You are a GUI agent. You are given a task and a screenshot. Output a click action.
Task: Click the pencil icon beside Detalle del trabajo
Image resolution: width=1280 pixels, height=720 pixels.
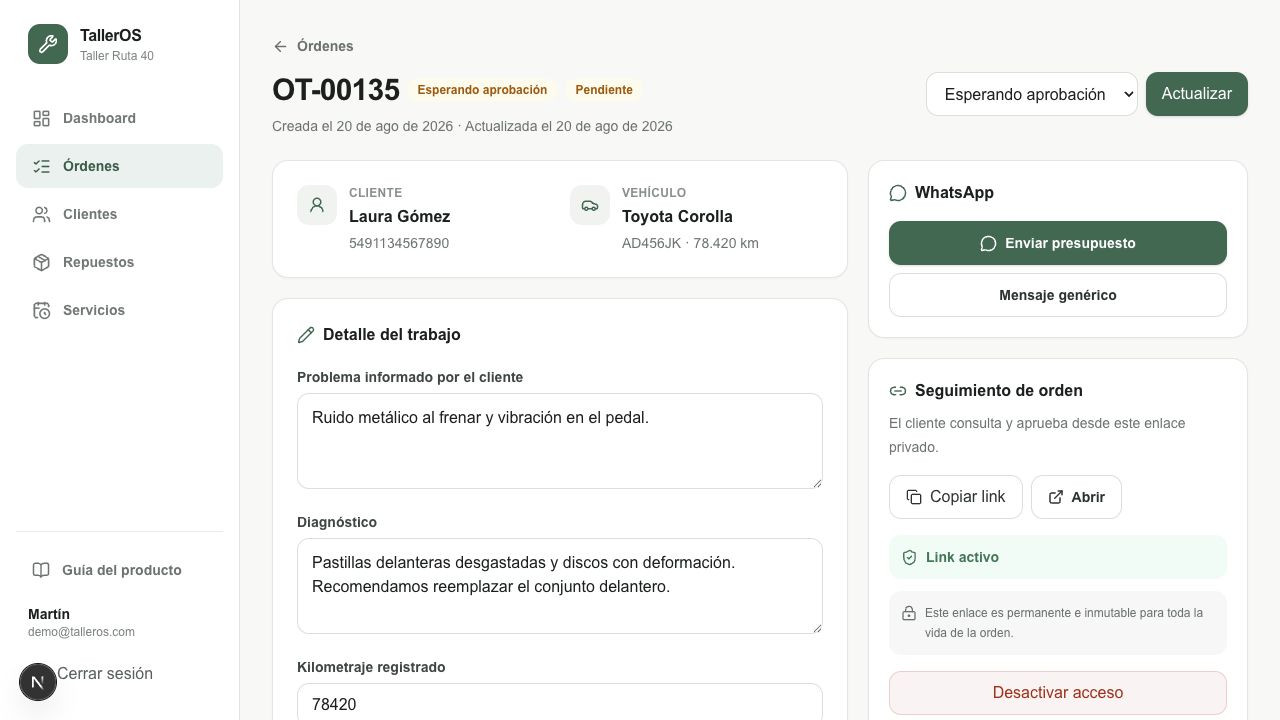coord(306,335)
